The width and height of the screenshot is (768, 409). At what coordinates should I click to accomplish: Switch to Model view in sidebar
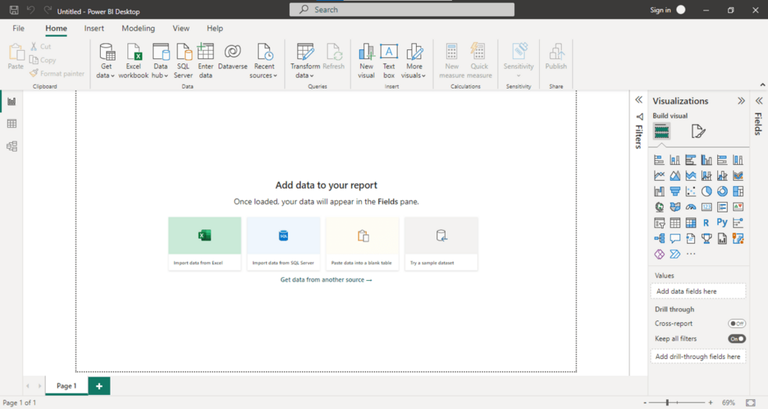pos(12,146)
